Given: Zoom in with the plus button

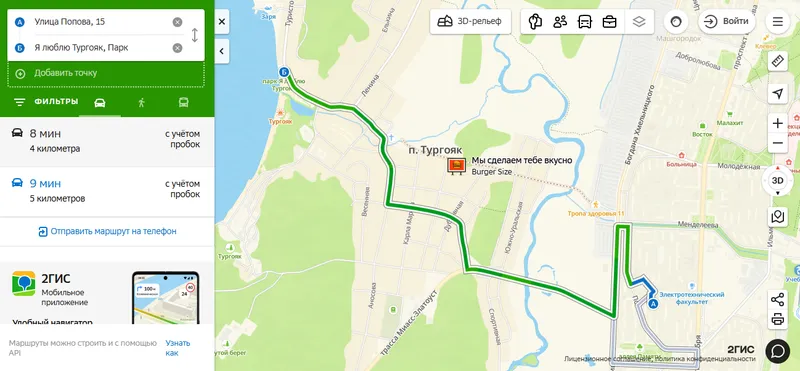Looking at the screenshot, I should pos(778,123).
